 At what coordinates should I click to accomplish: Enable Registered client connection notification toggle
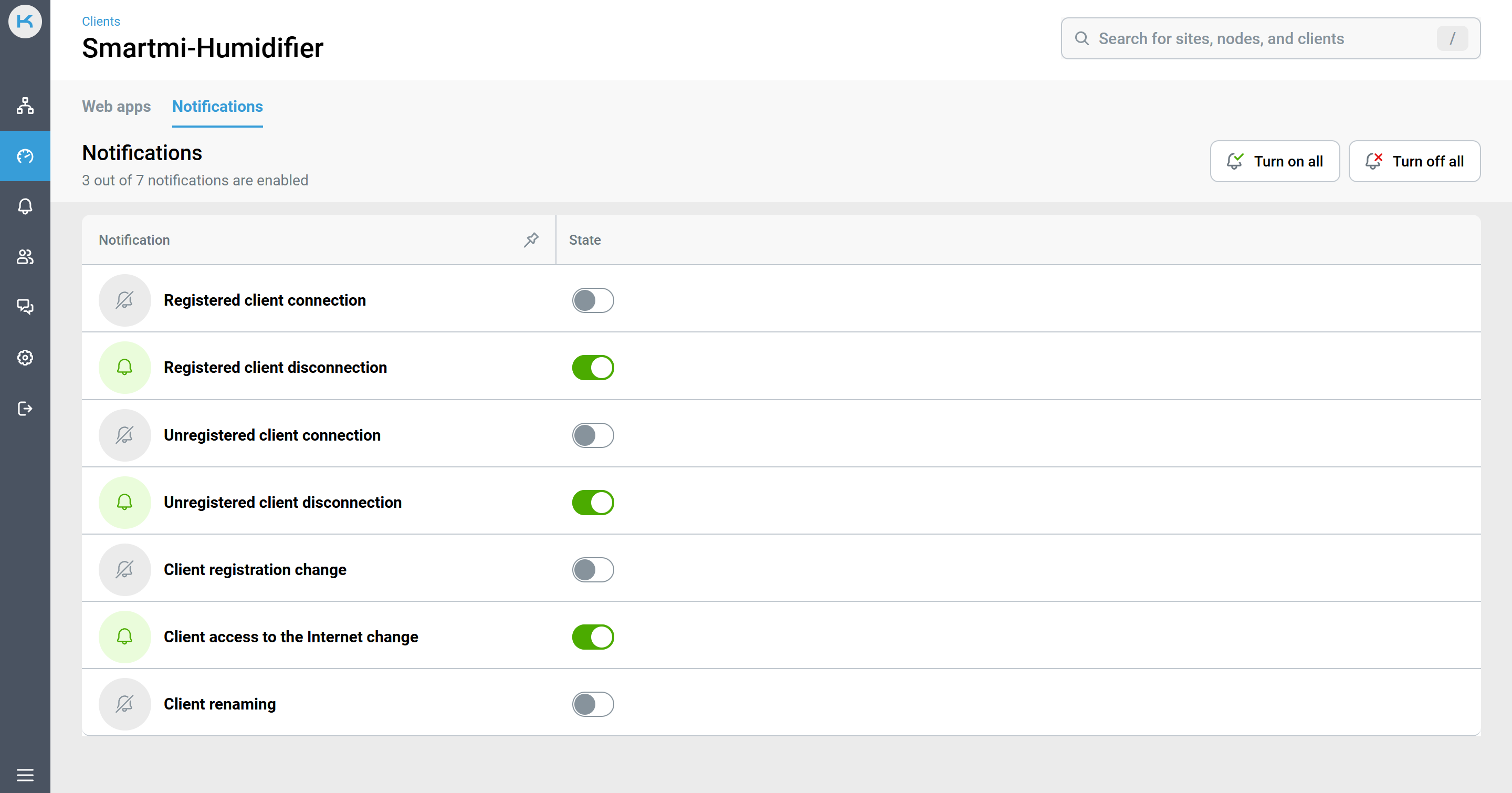coord(593,300)
